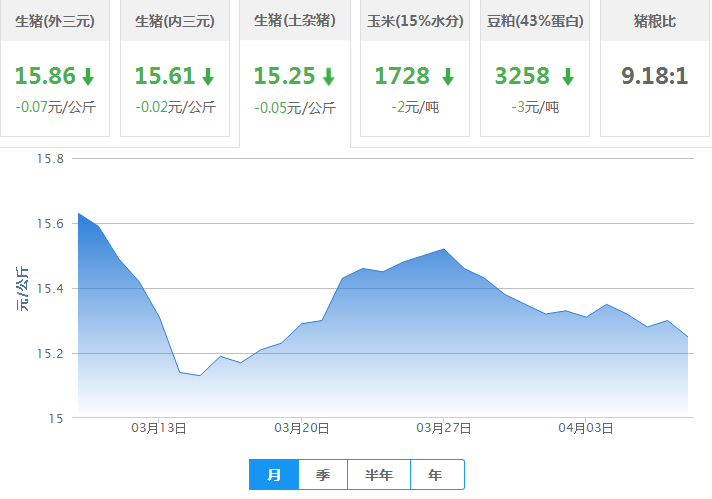712x499 pixels.
Task: Click the -3元/吨 change text
Action: point(535,107)
